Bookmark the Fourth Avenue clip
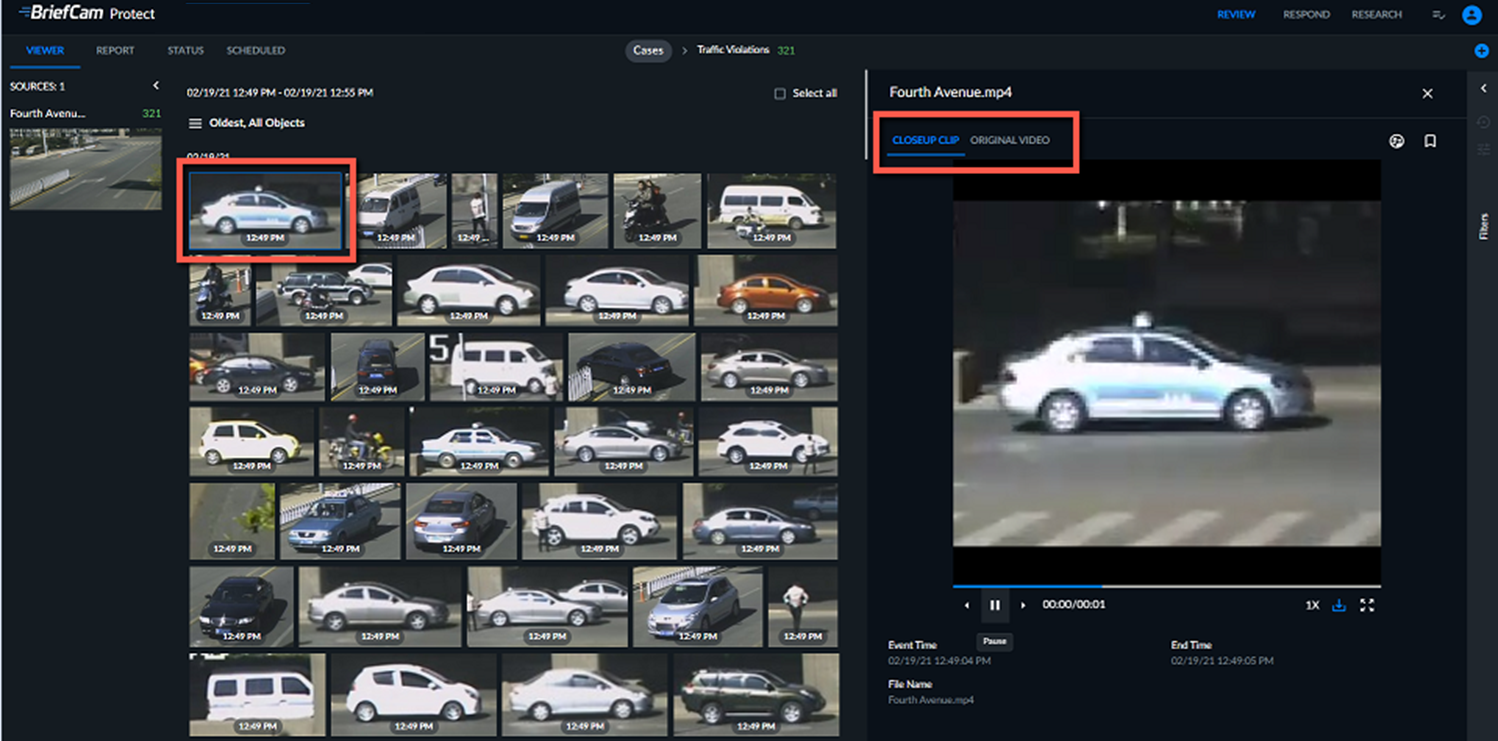1498x741 pixels. coord(1430,141)
